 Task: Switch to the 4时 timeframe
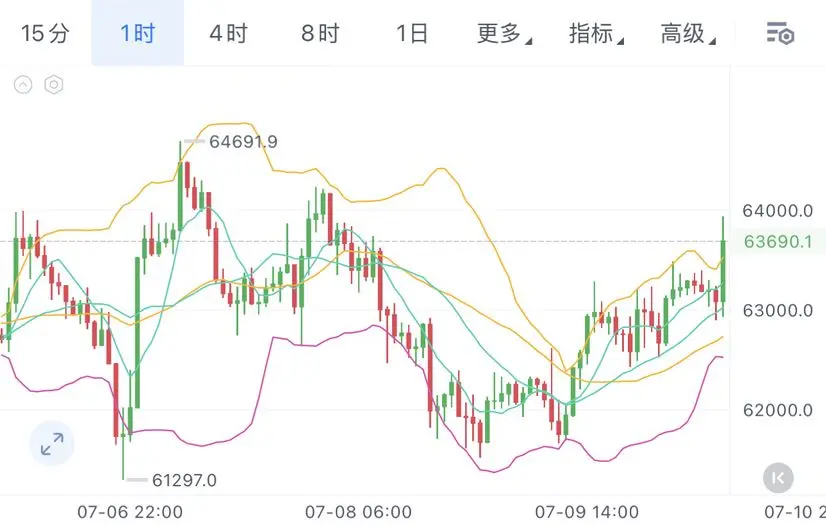coord(229,33)
